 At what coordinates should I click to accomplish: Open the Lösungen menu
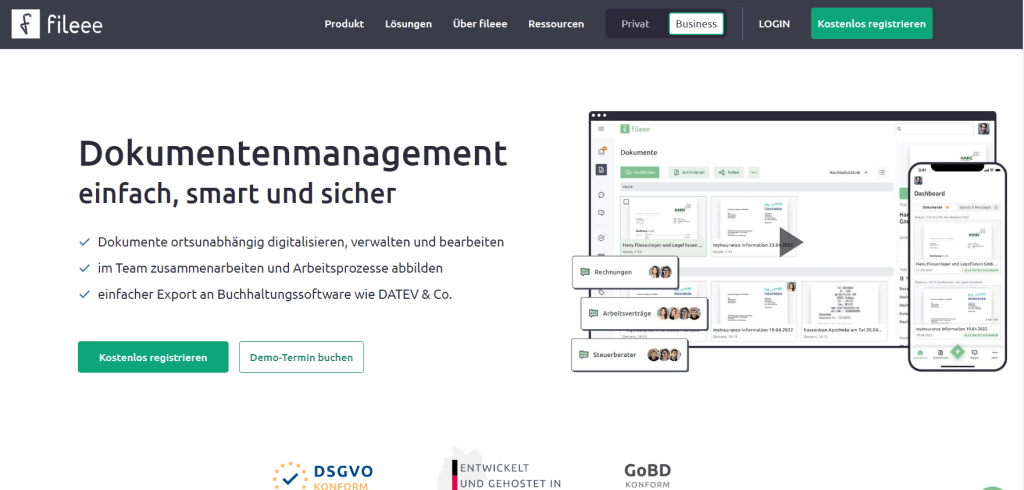408,24
